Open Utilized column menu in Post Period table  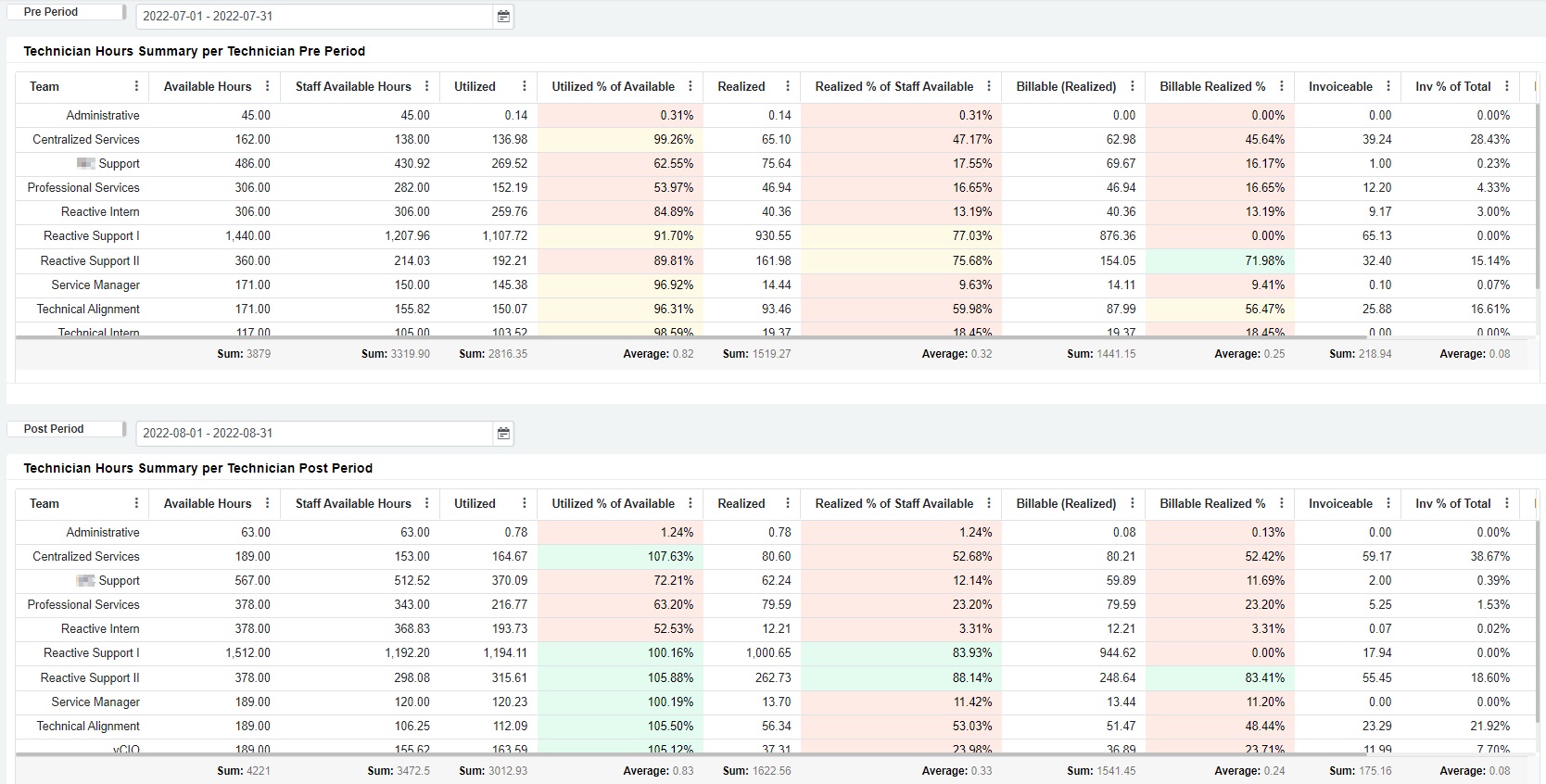[525, 503]
